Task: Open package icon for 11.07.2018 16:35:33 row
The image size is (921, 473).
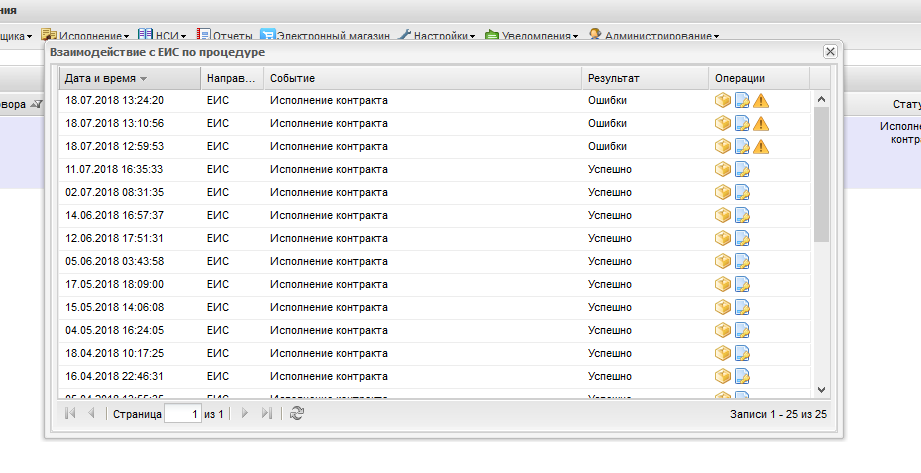Action: pos(722,169)
